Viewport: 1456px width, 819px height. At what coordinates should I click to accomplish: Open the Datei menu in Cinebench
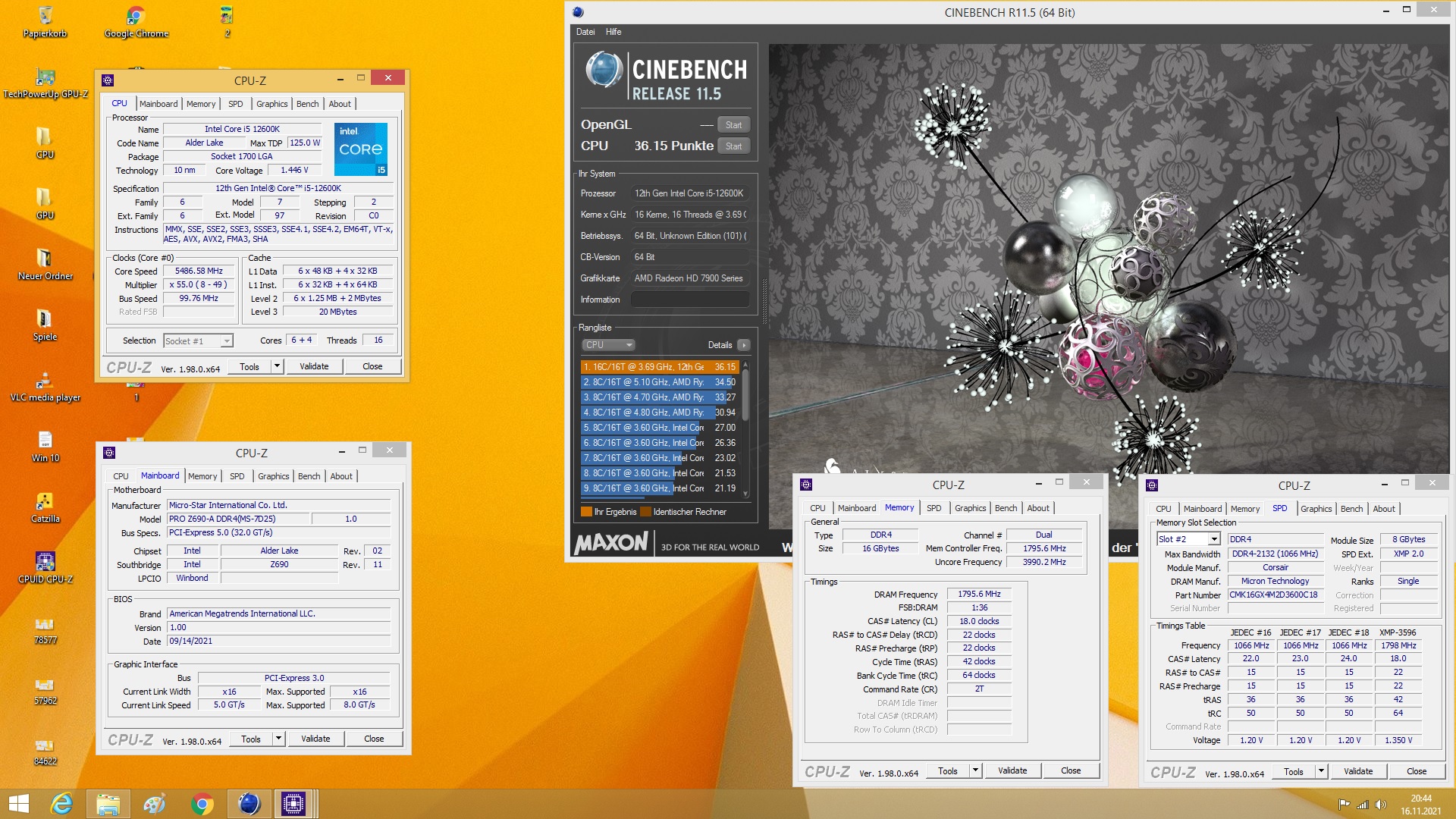click(x=585, y=32)
